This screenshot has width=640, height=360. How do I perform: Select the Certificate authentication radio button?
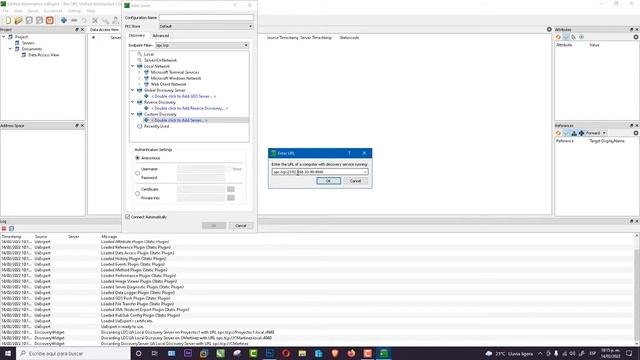click(138, 193)
